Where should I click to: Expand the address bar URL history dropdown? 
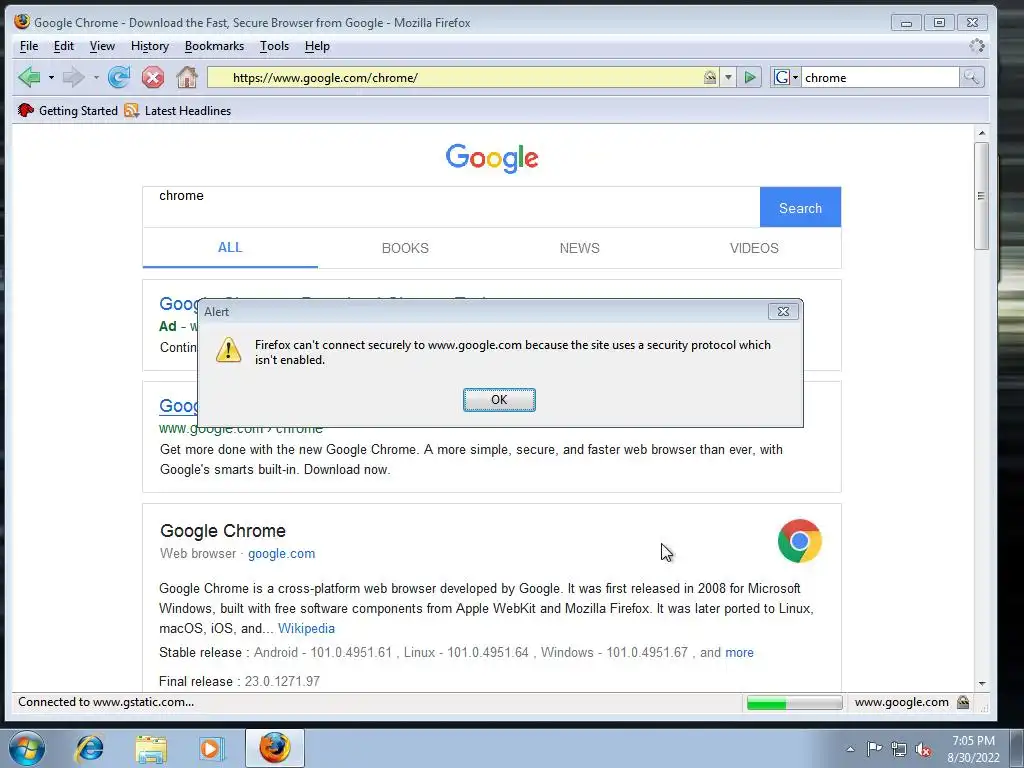728,78
